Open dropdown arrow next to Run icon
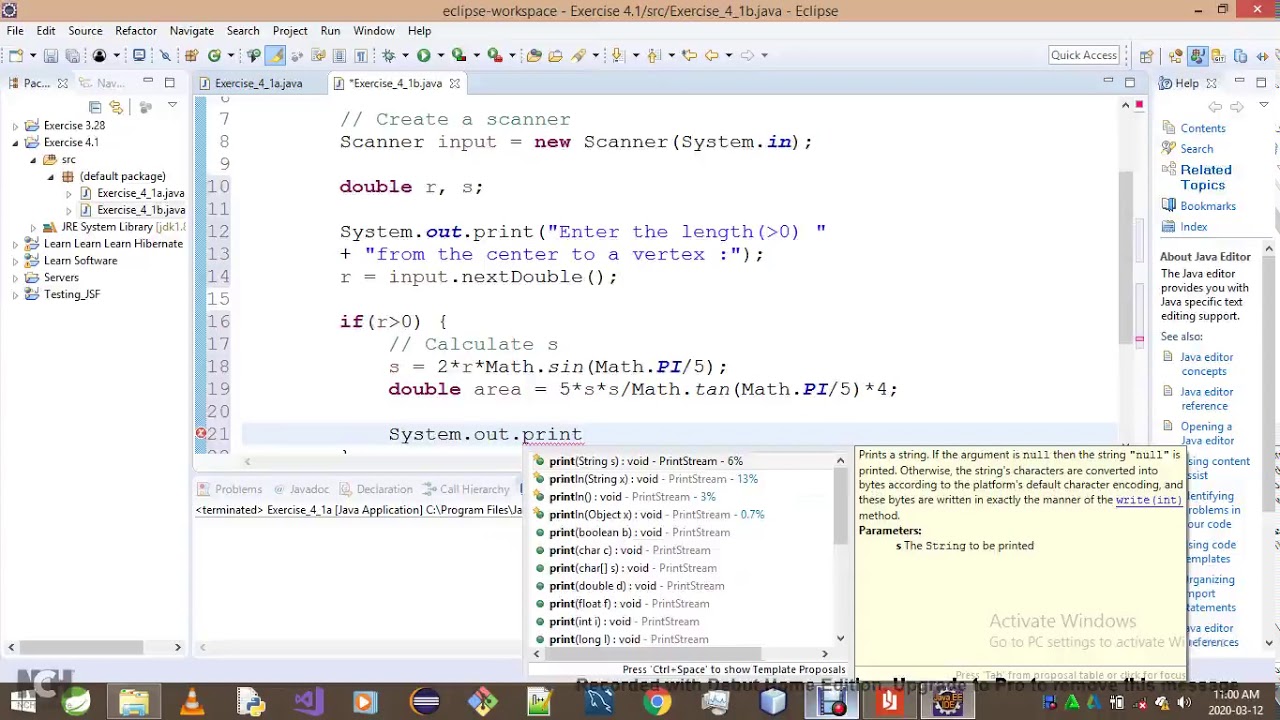Image resolution: width=1280 pixels, height=720 pixels. point(439,55)
